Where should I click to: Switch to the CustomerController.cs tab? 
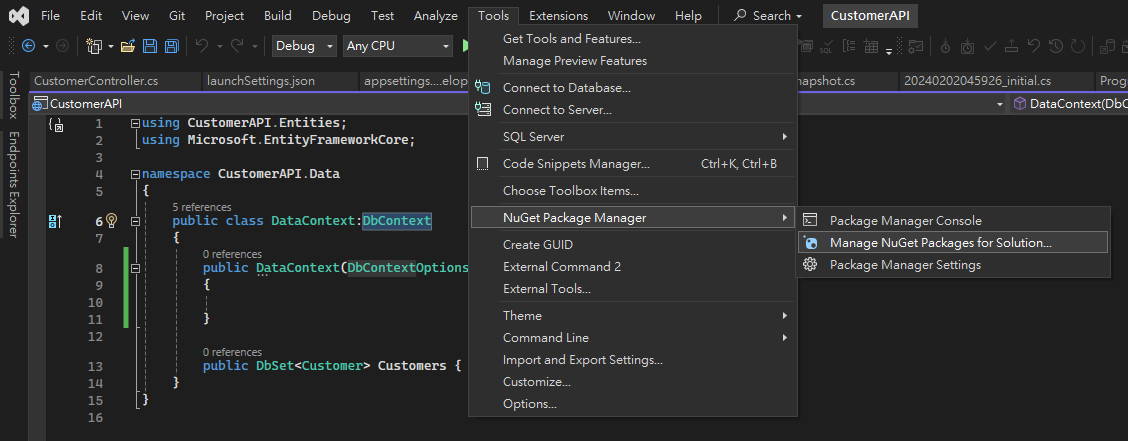click(x=95, y=81)
